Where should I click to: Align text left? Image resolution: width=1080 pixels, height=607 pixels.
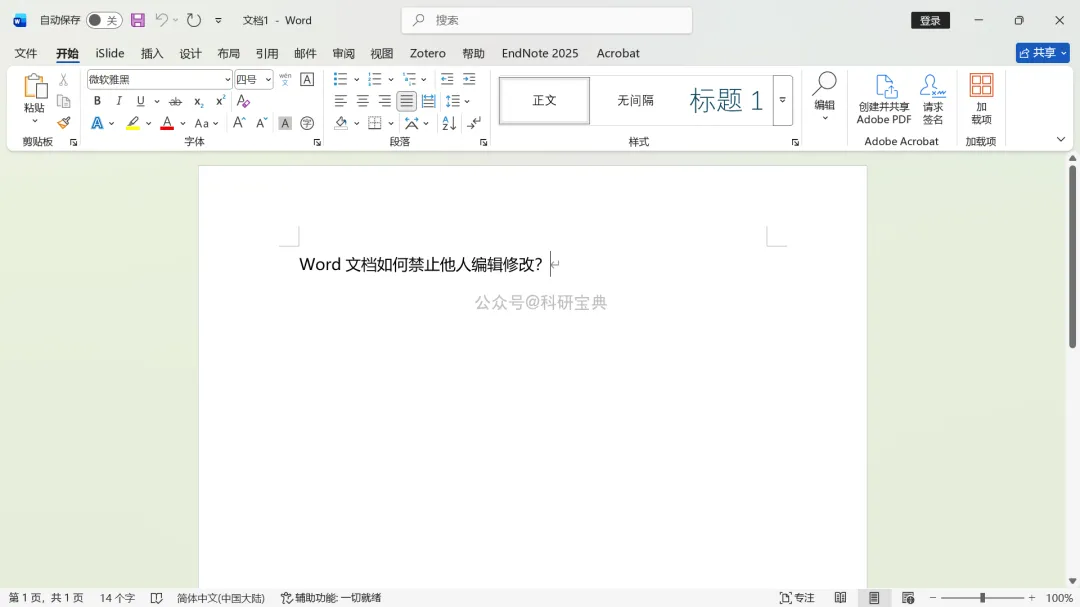pyautogui.click(x=340, y=101)
